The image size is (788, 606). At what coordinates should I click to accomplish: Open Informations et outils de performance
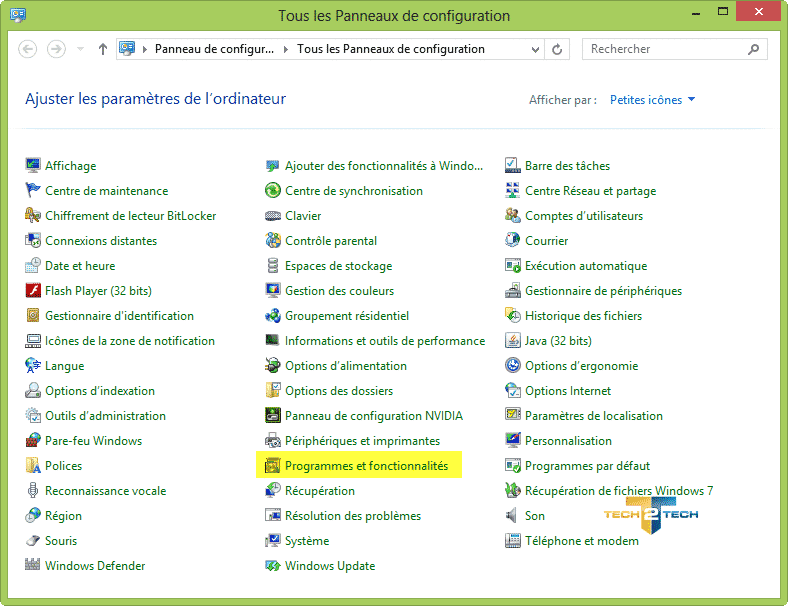385,341
